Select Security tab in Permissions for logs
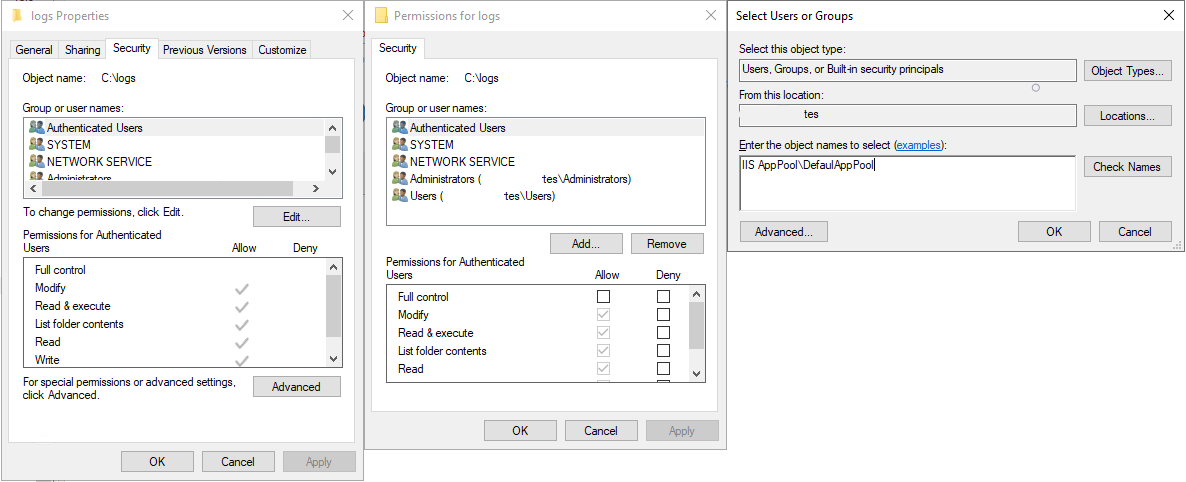This screenshot has width=1186, height=482. point(398,48)
